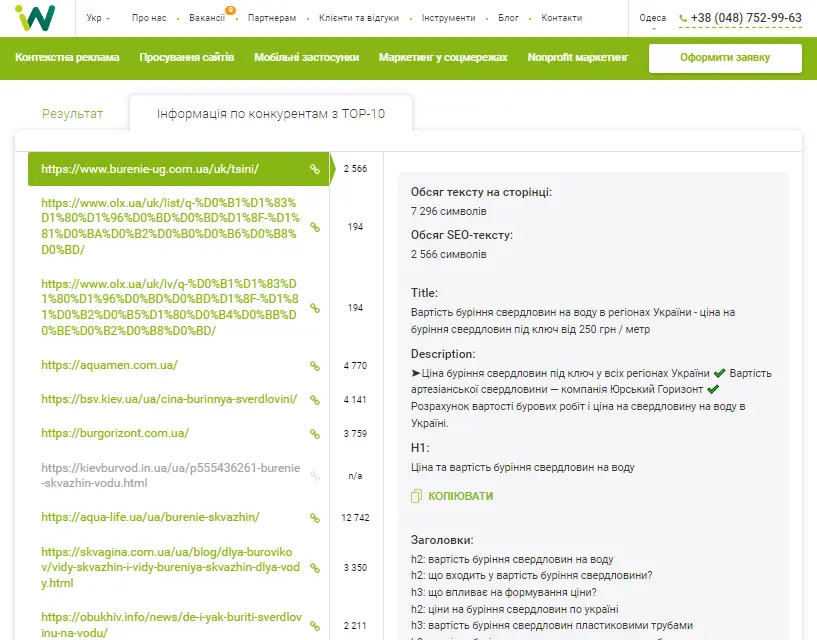The width and height of the screenshot is (817, 640).
Task: Click the Оформити заявку button
Action: (725, 58)
